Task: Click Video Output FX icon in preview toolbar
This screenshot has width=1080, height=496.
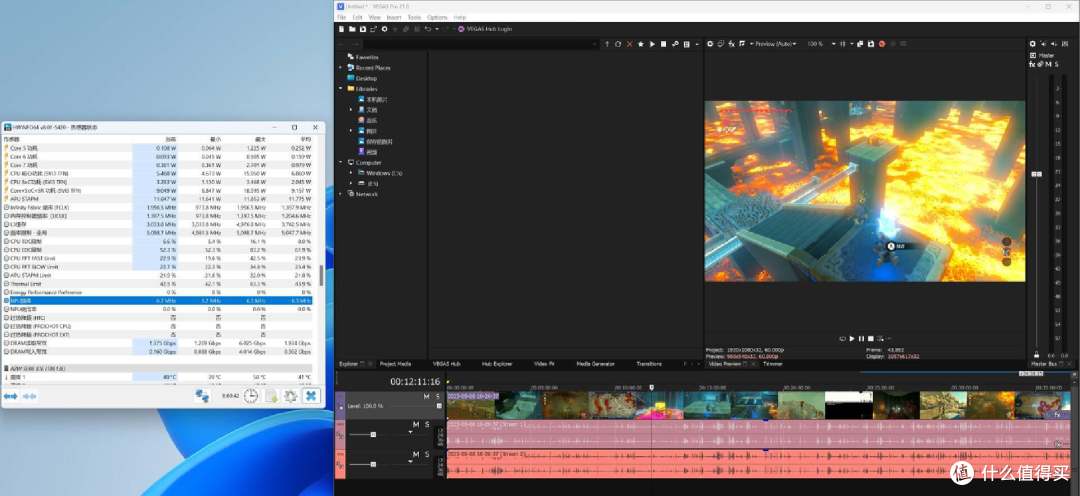Action: [x=731, y=44]
